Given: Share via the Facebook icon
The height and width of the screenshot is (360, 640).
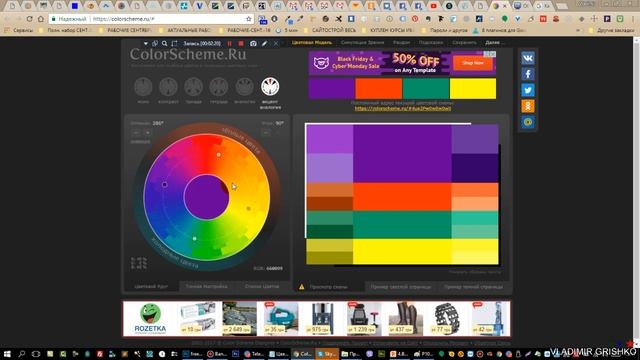Looking at the screenshot, I should coord(527,74).
